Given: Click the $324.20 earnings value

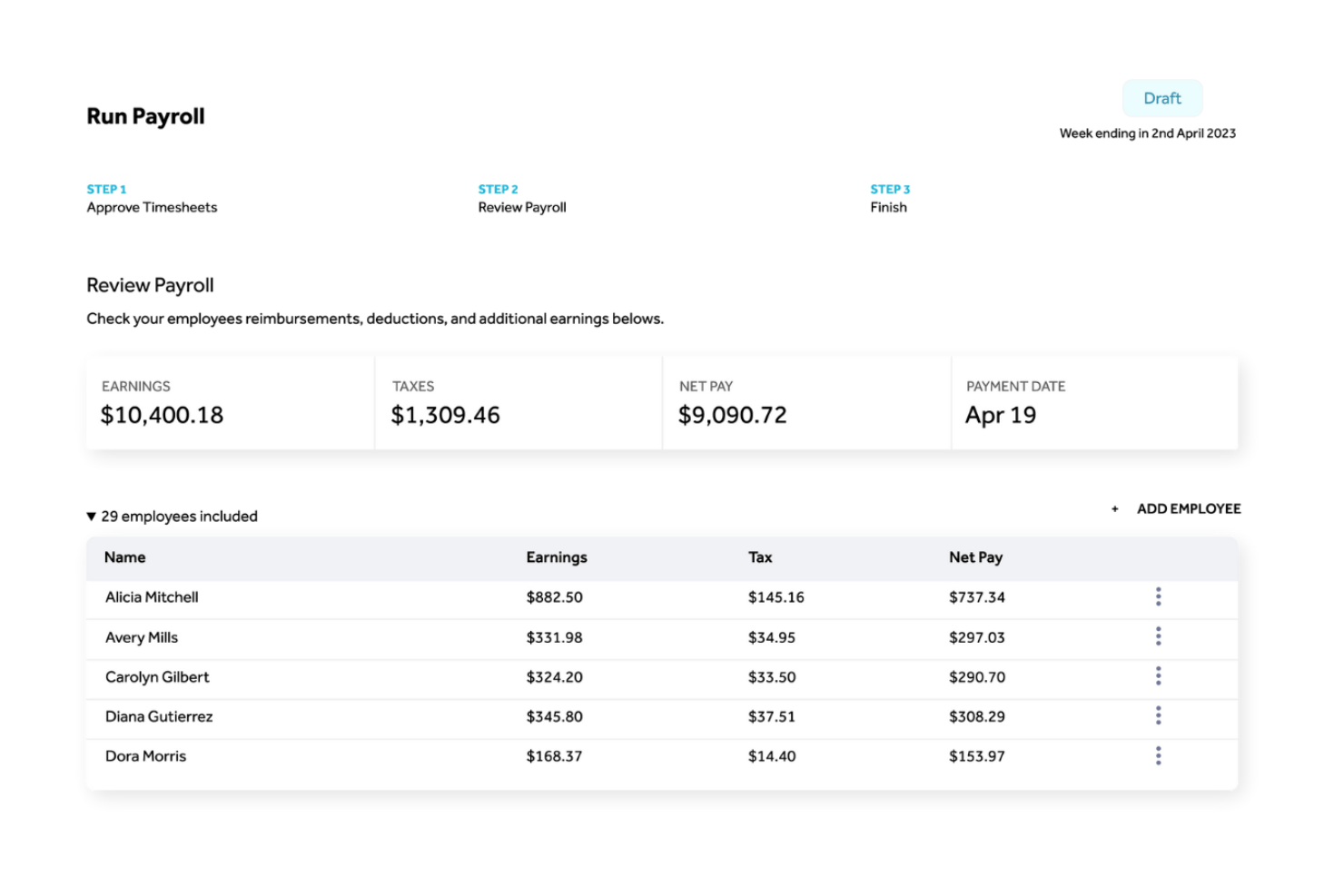Looking at the screenshot, I should 554,677.
